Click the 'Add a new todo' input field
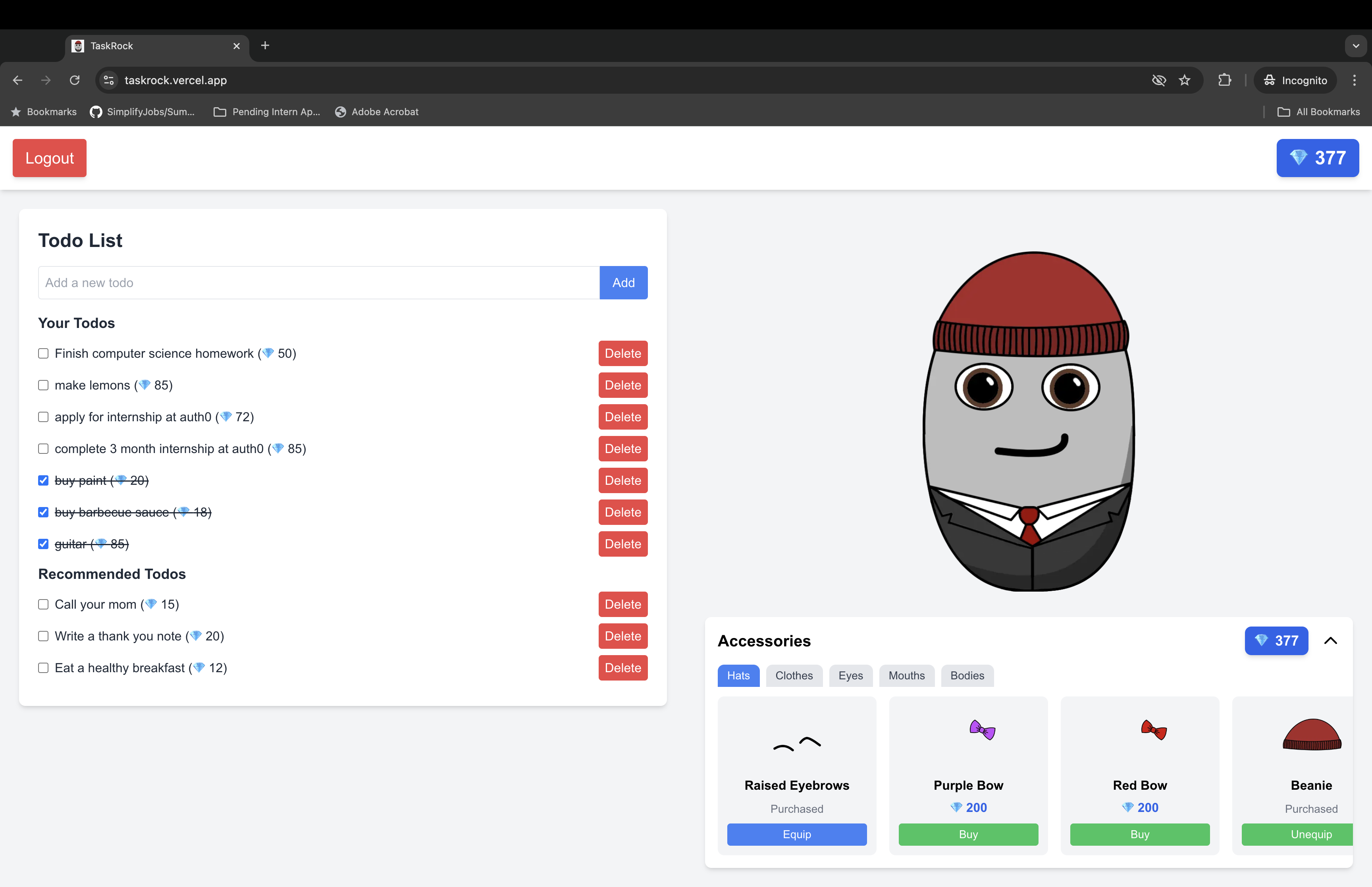 pos(318,283)
